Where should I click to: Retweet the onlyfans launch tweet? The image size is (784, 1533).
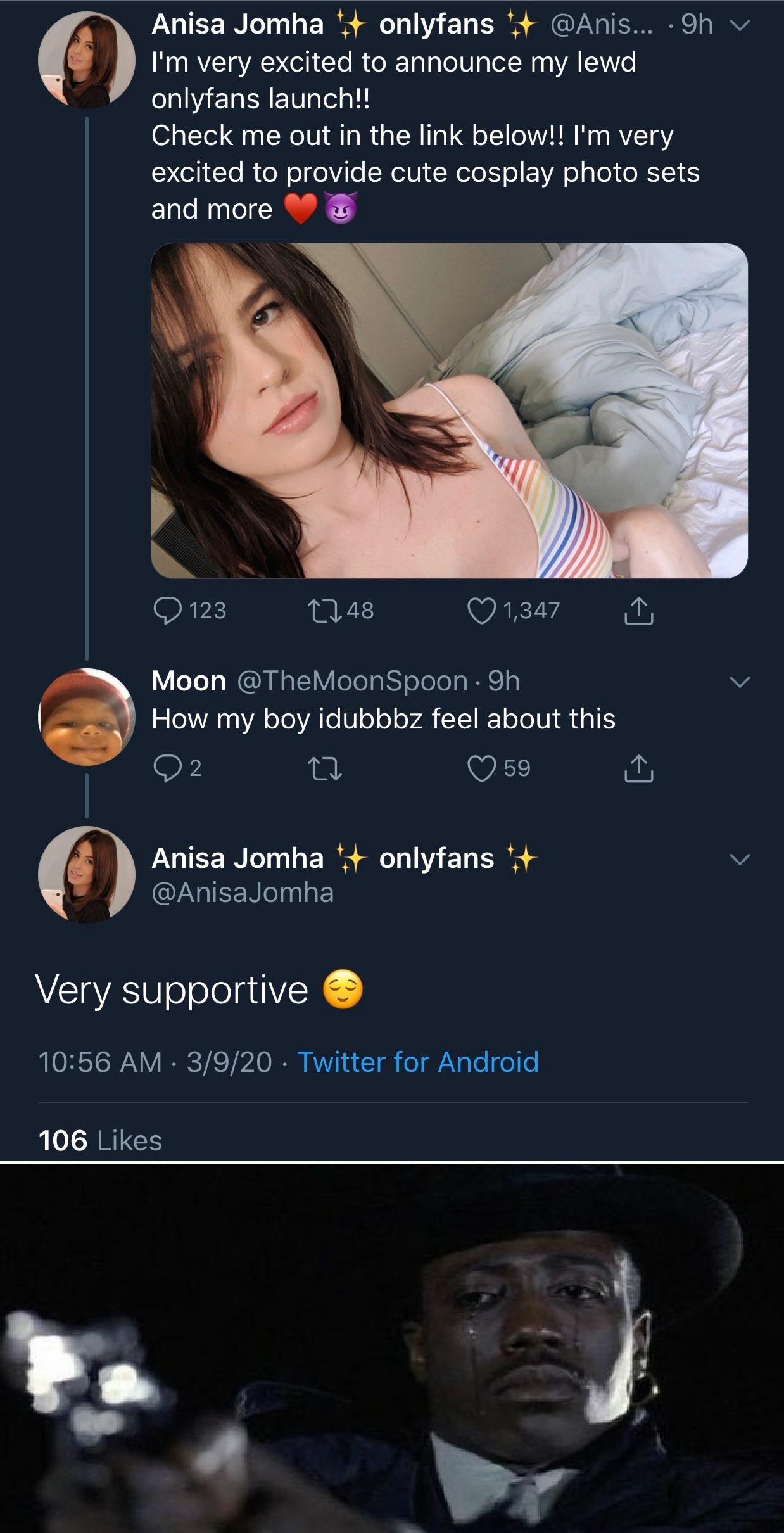322,611
